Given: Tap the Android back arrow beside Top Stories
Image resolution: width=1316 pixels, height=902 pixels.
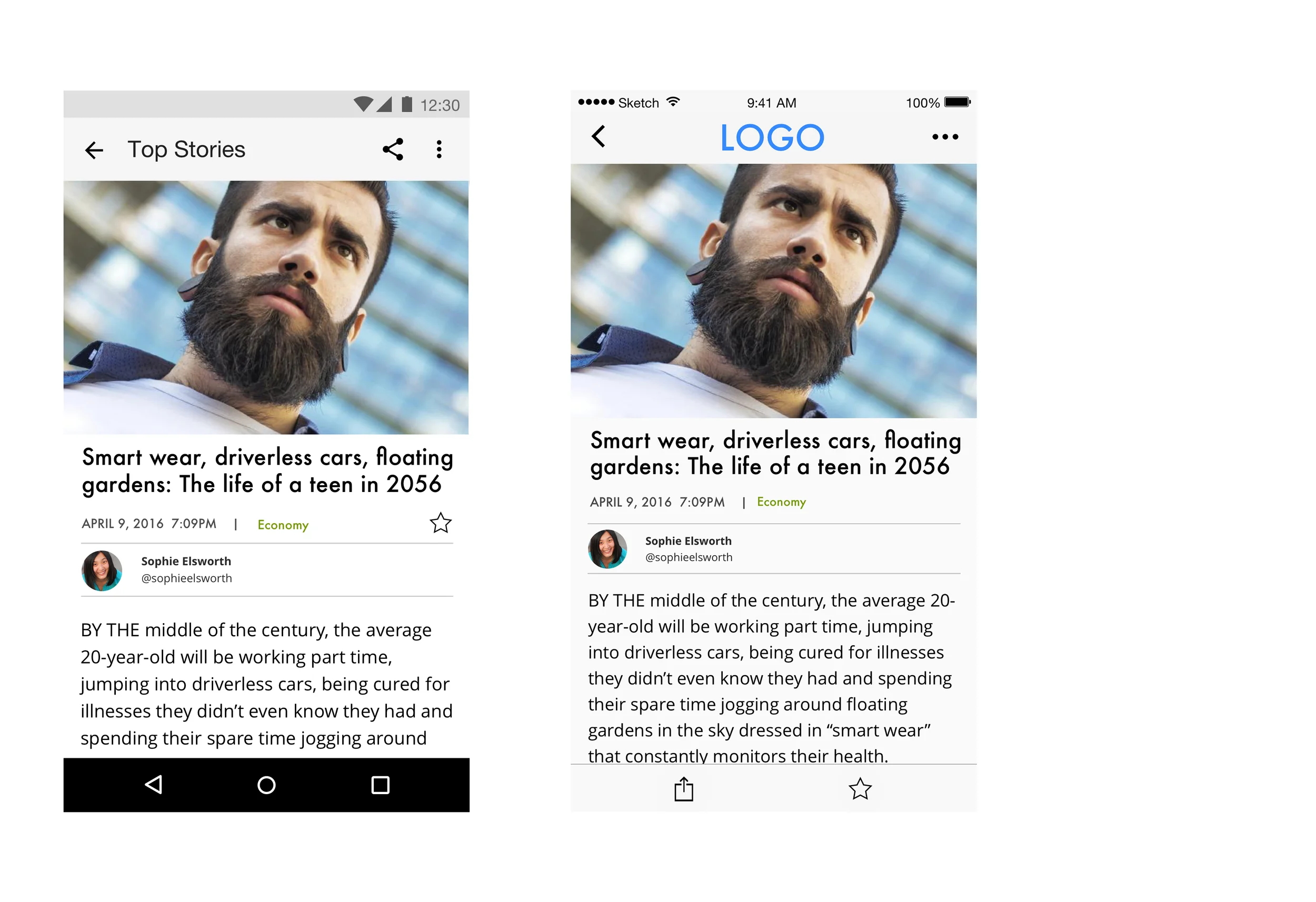Looking at the screenshot, I should [x=94, y=150].
